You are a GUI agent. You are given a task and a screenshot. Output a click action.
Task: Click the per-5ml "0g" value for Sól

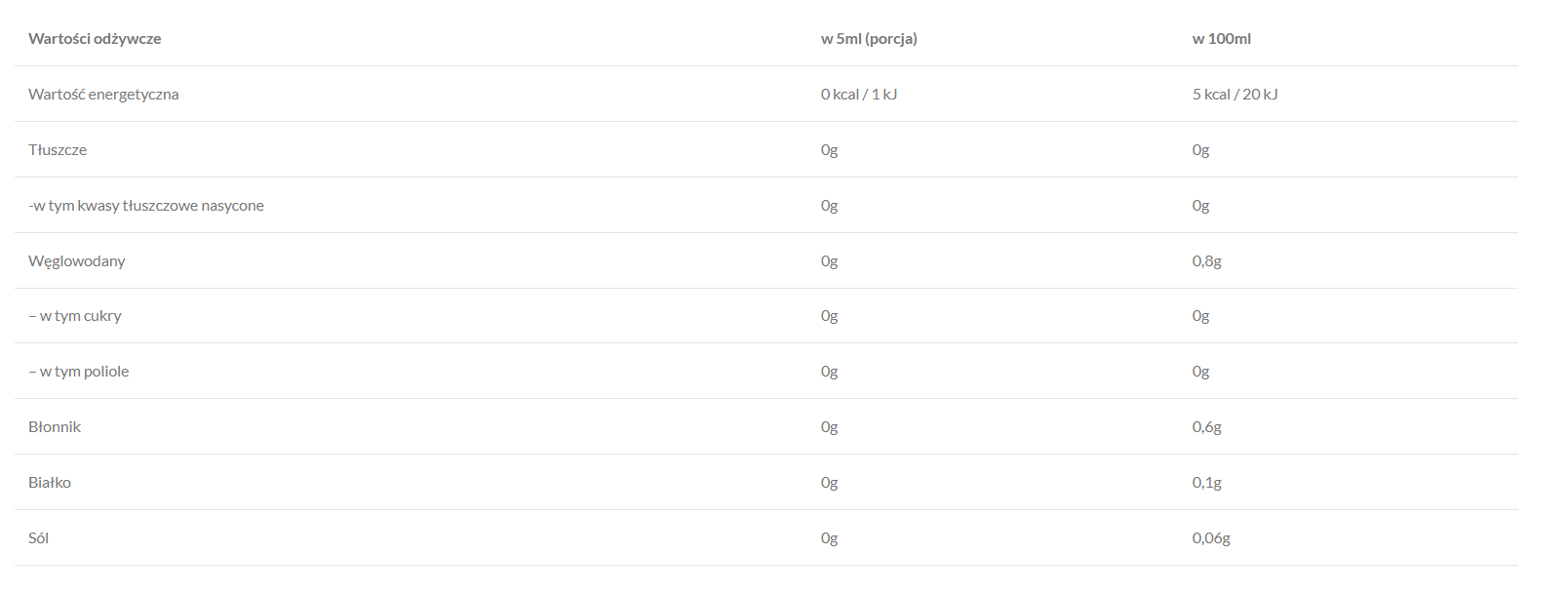coord(829,538)
